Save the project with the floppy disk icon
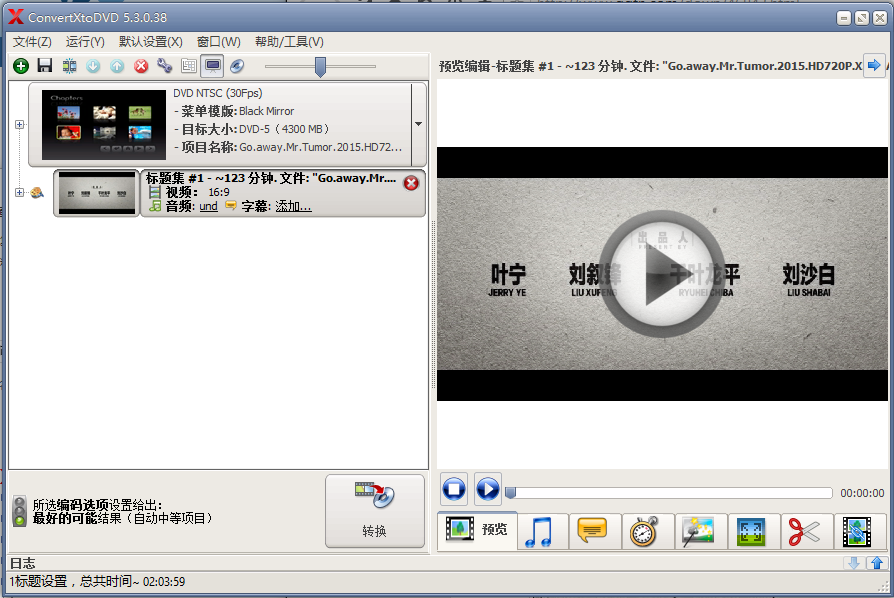Screen dimensions: 894x598 tap(44, 66)
